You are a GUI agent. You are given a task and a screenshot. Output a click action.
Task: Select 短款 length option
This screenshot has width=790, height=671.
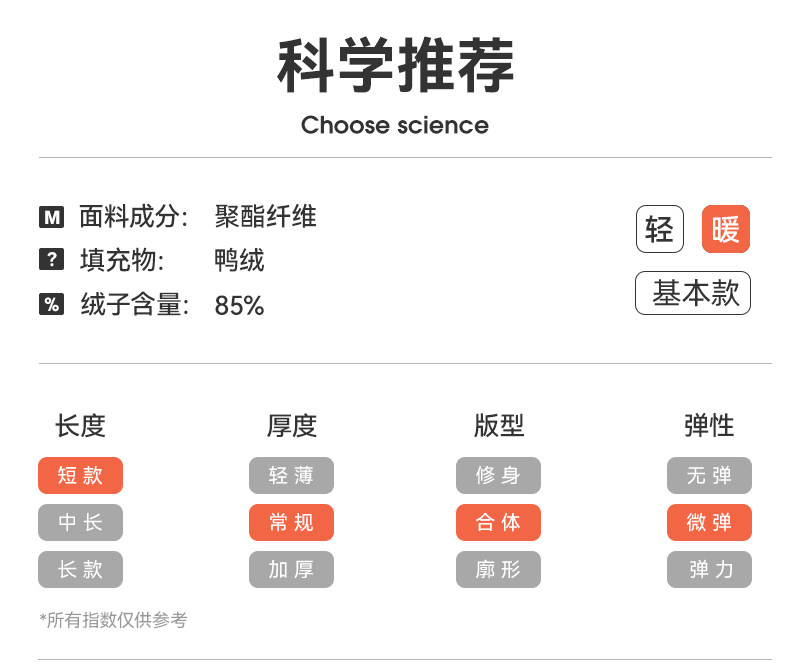[x=80, y=476]
